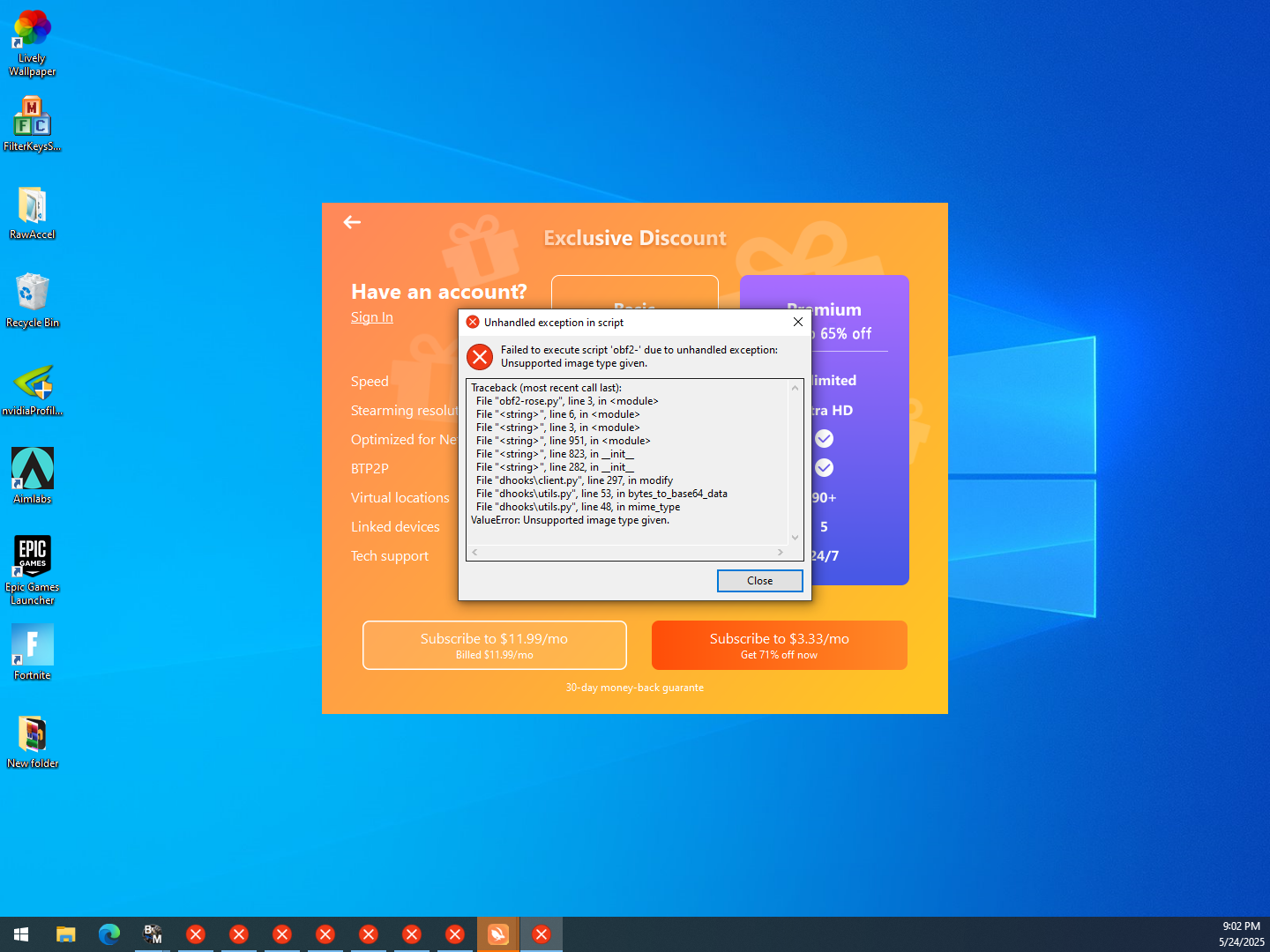Image resolution: width=1270 pixels, height=952 pixels.
Task: Open the Windows Start menu
Action: [x=21, y=934]
